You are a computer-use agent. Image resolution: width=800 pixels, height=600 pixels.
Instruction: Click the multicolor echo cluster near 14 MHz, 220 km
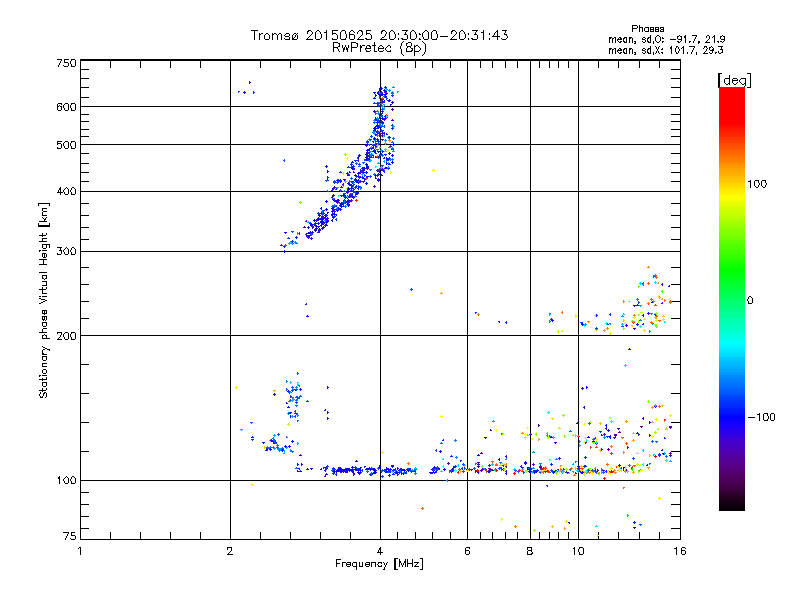643,319
